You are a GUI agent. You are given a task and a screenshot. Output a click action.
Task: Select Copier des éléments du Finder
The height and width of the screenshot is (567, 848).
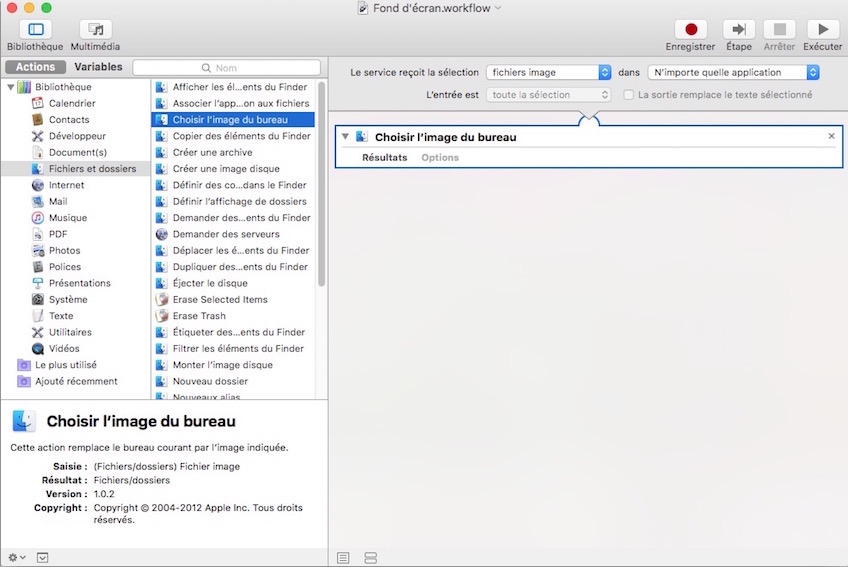pos(233,136)
